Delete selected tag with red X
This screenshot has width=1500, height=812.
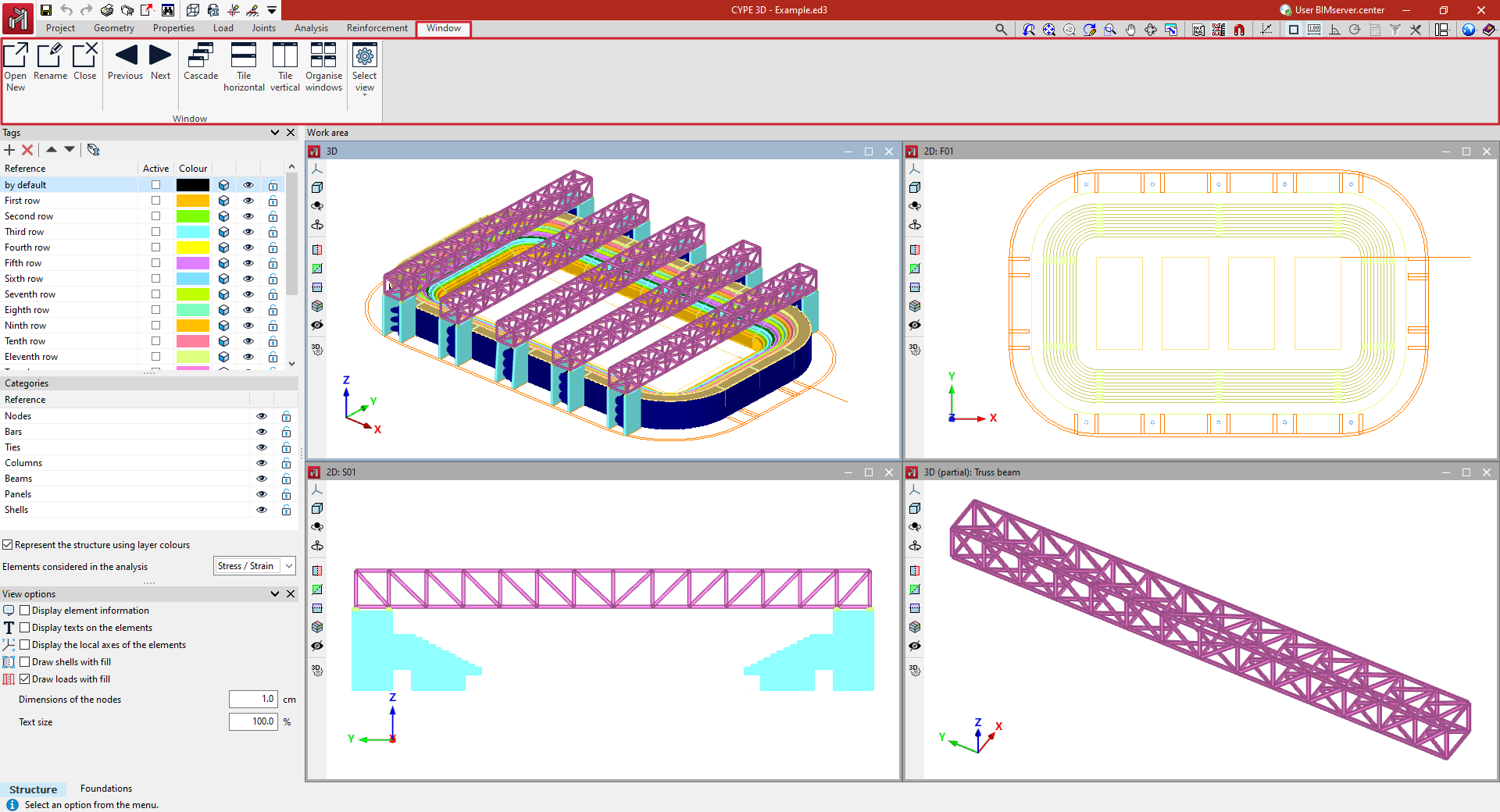pyautogui.click(x=27, y=150)
